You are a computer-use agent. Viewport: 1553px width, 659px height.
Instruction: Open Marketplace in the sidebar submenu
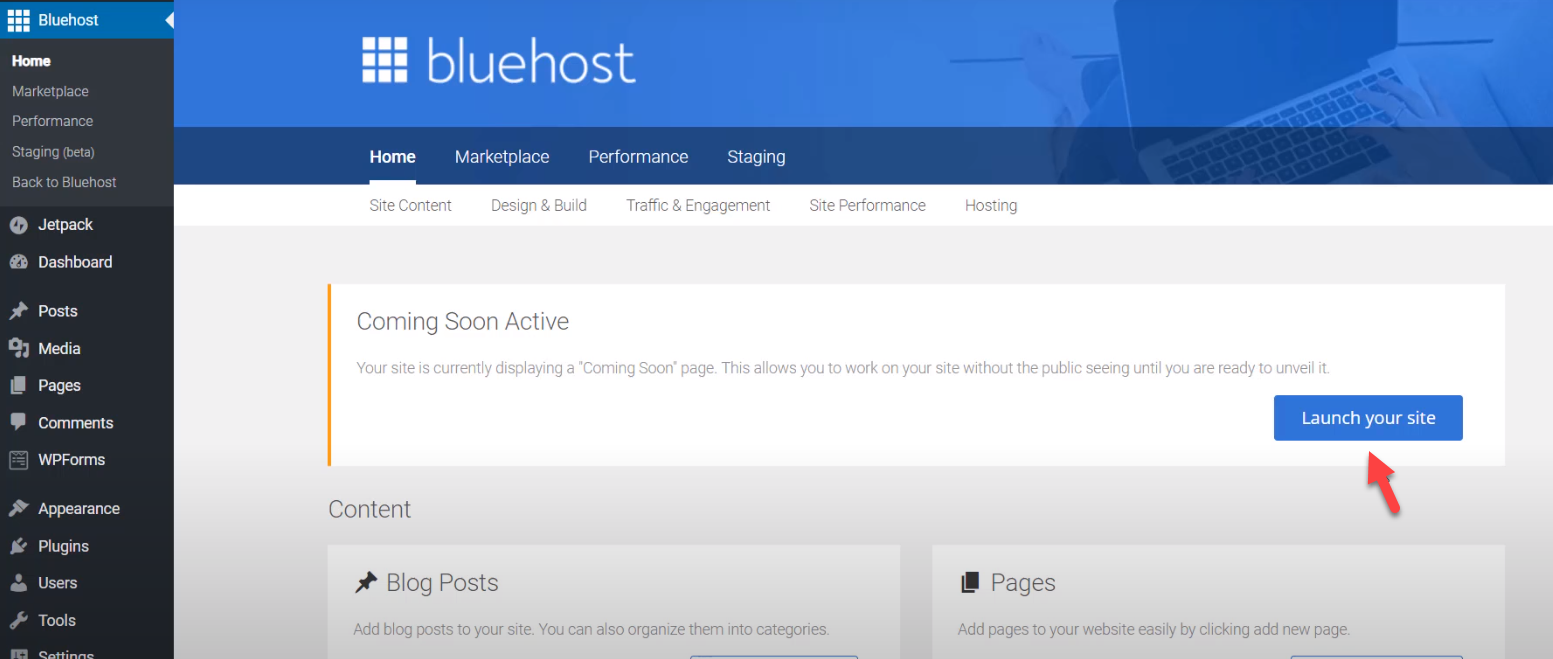50,91
